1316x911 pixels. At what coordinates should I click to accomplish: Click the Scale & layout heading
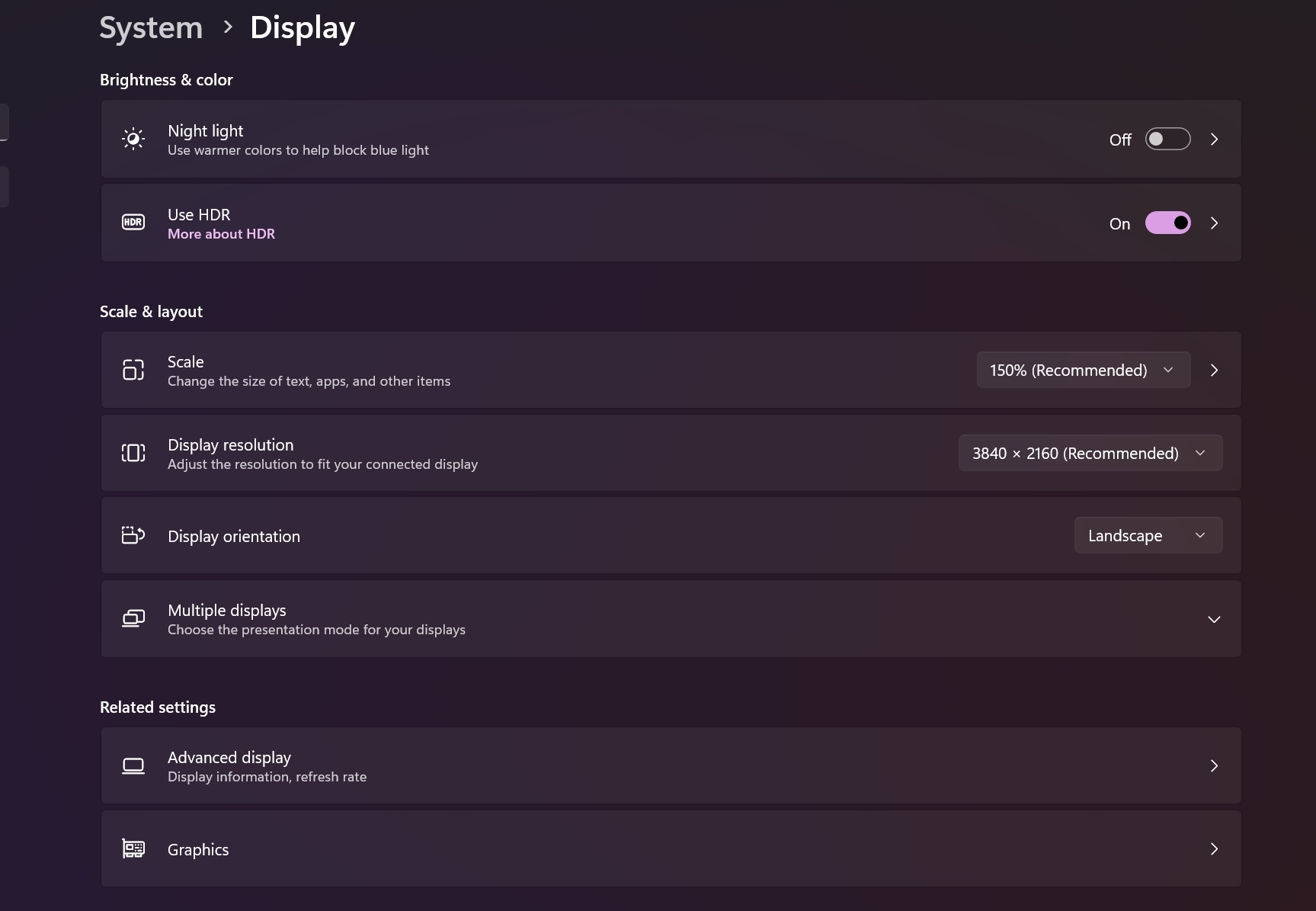151,312
